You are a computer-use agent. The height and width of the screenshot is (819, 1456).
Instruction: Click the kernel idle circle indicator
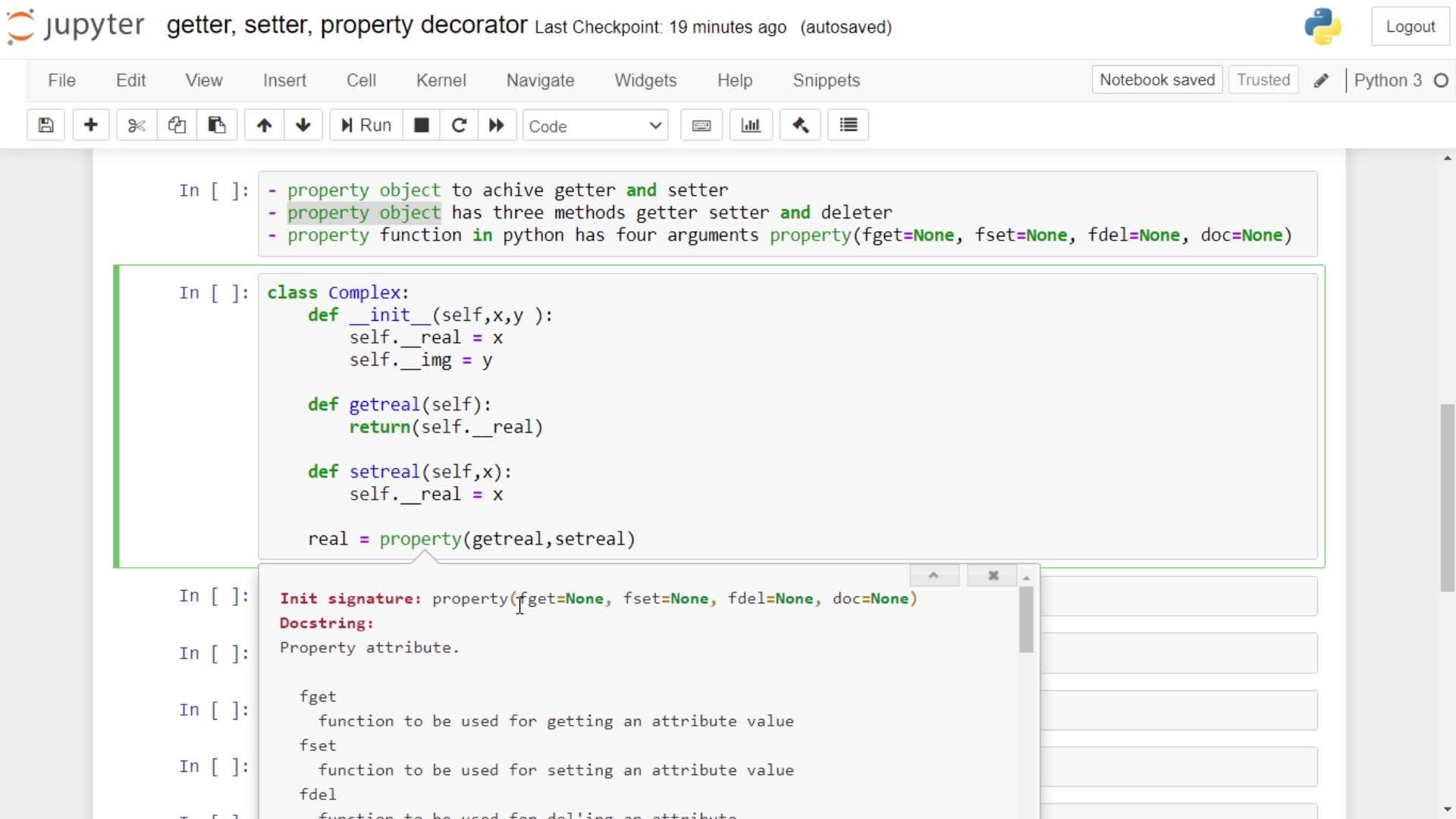point(1441,80)
